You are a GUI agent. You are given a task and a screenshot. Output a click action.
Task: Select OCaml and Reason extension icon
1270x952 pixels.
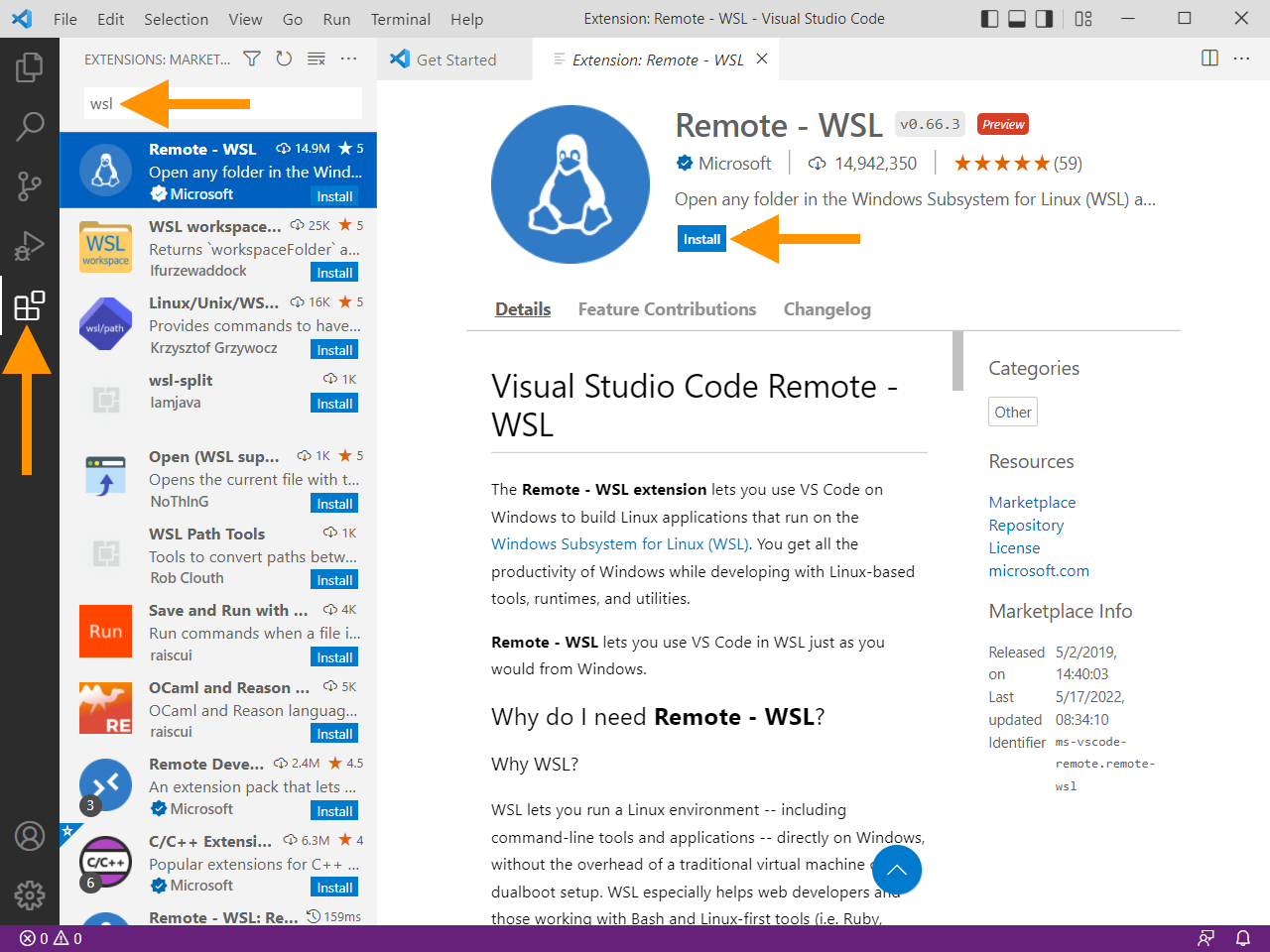click(106, 708)
